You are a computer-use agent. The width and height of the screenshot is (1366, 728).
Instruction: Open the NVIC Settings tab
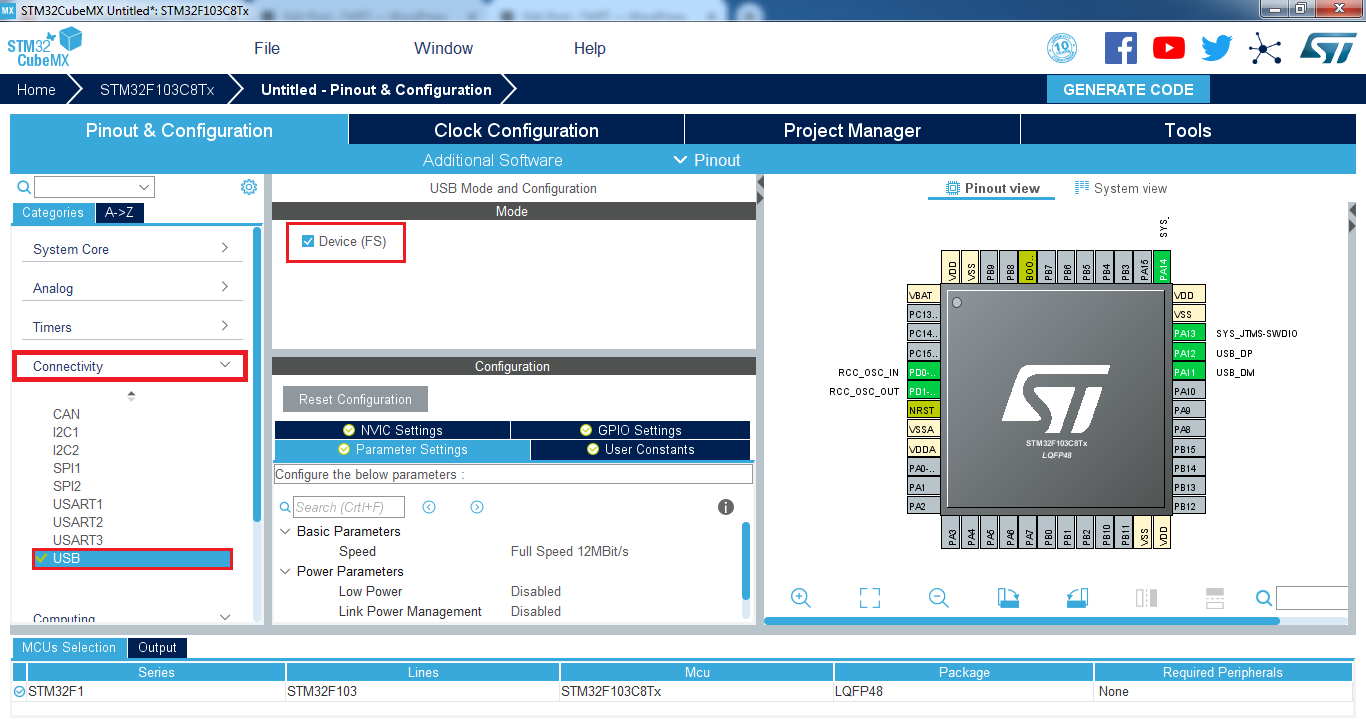tap(392, 430)
